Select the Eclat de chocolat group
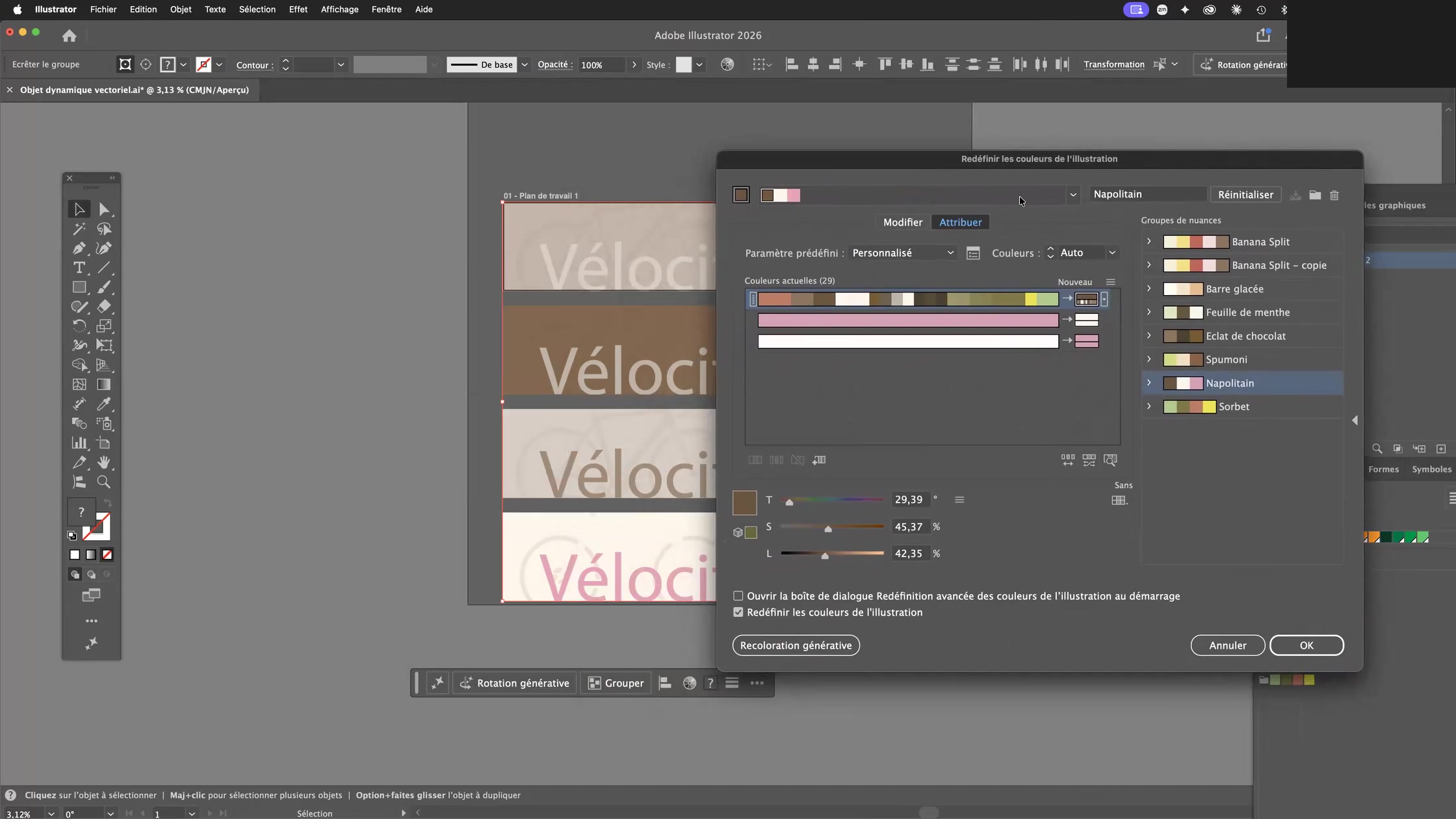Viewport: 1456px width, 819px height. (1243, 336)
